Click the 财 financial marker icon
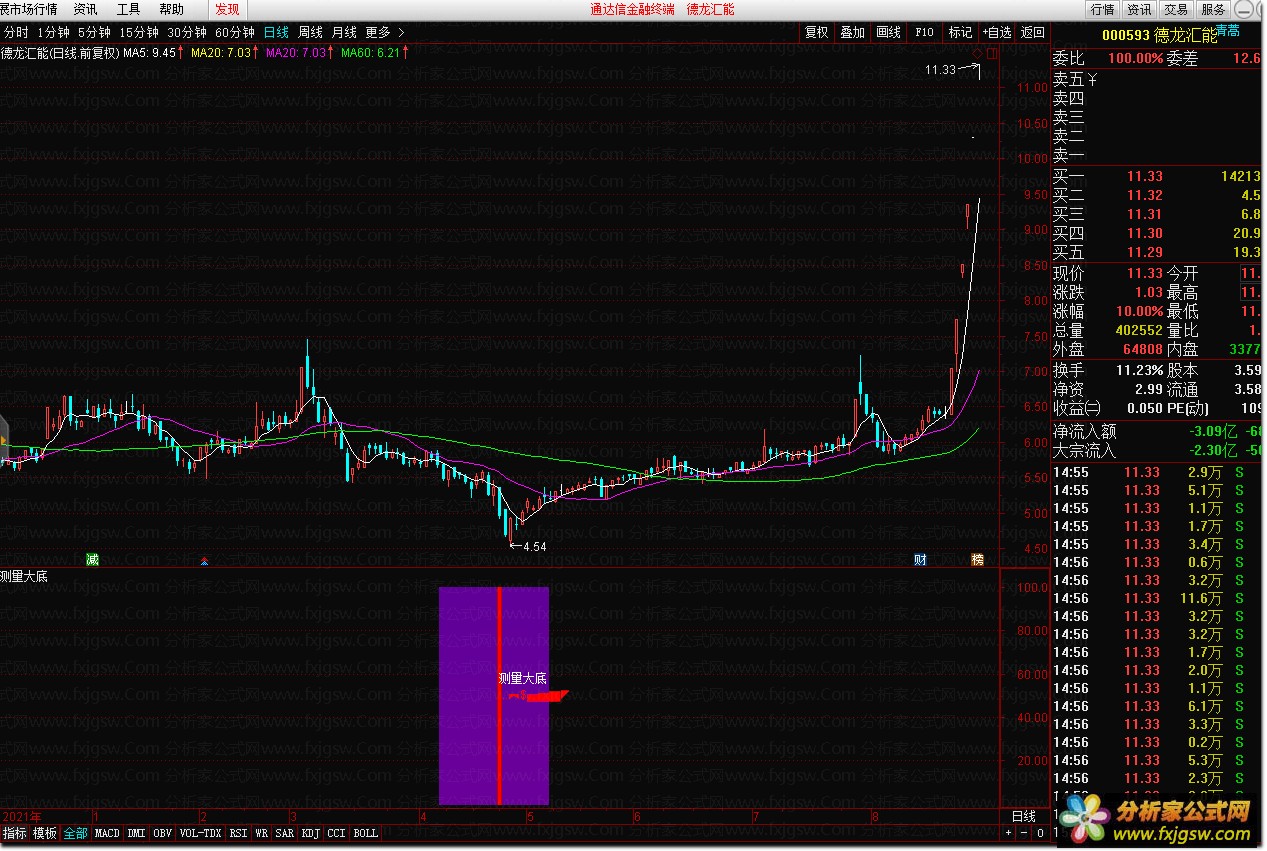The width and height of the screenshot is (1267, 851). tap(921, 559)
